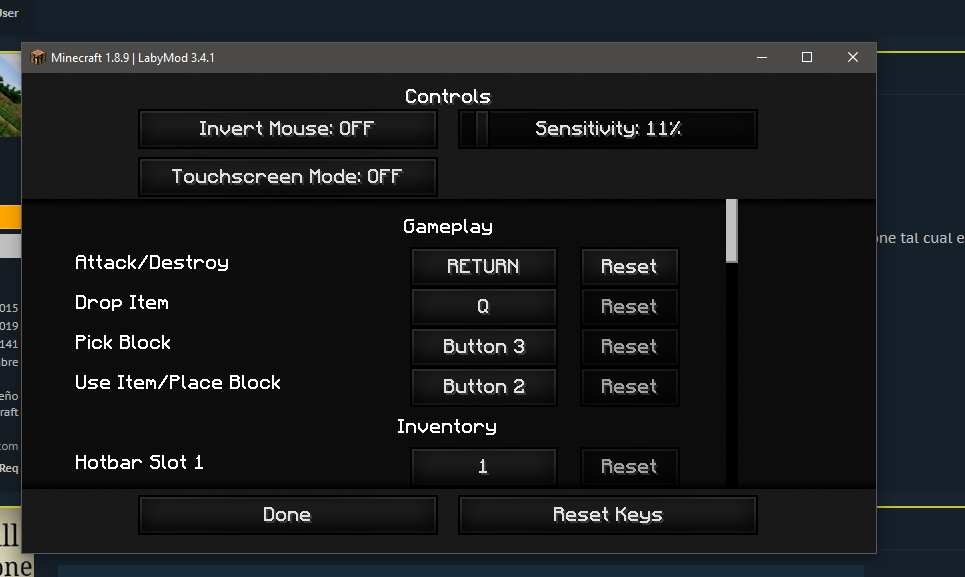Click the Gameplay section heading
This screenshot has height=577, width=965.
tap(448, 227)
